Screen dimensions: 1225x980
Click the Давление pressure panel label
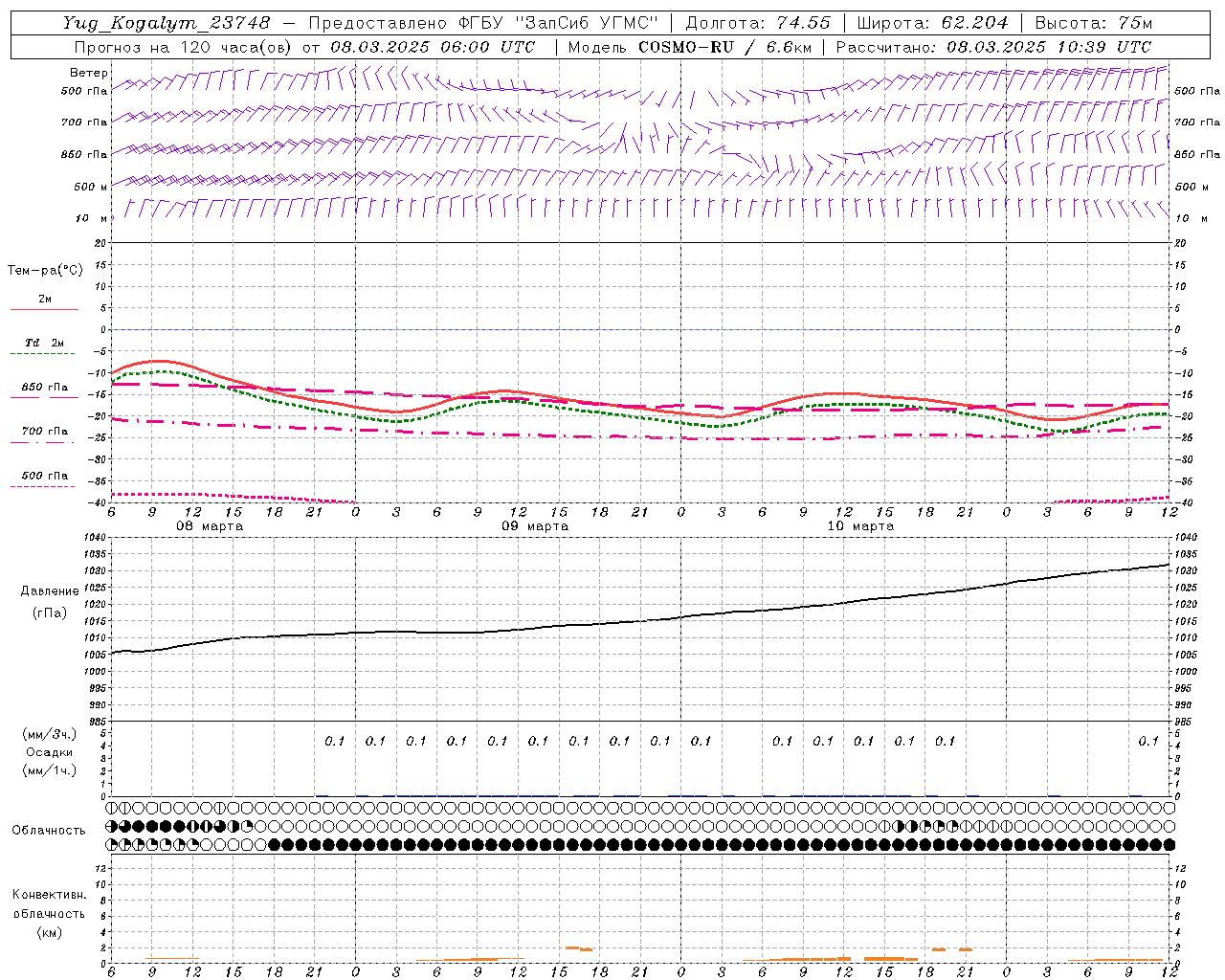50,591
